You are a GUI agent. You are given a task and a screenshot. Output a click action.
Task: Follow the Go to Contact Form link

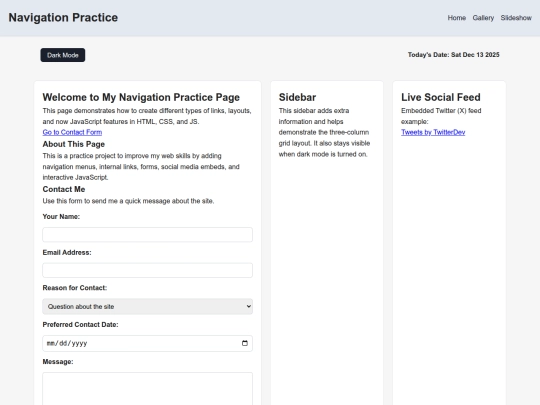click(x=72, y=132)
